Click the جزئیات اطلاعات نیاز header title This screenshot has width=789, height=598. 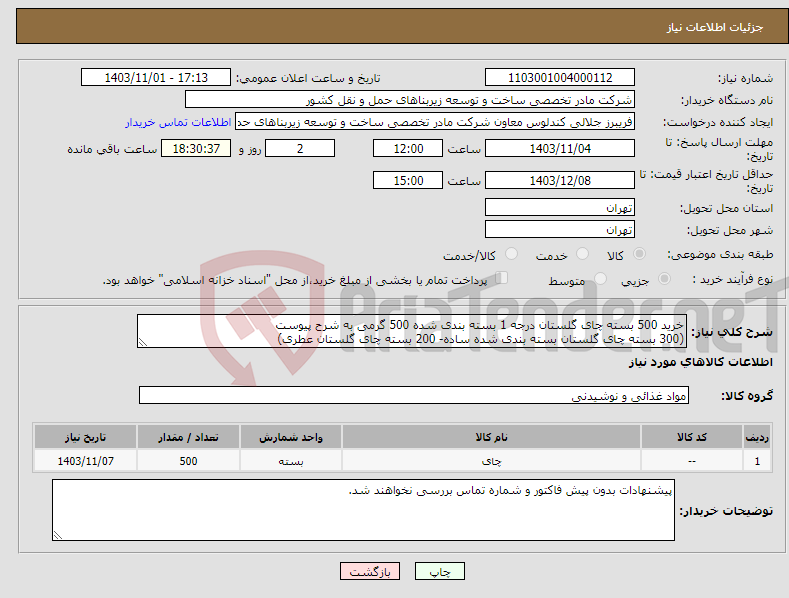(x=715, y=27)
